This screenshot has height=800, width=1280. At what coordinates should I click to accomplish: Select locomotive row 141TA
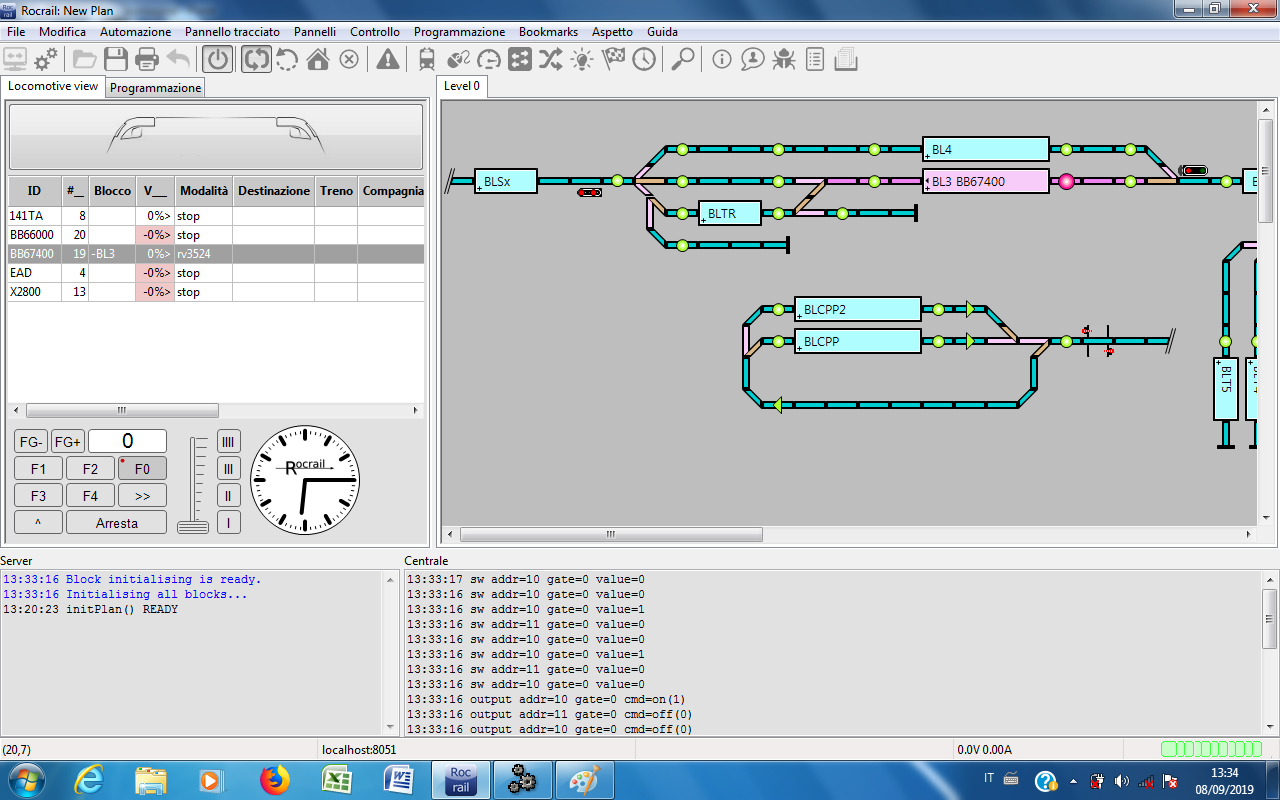(x=216, y=215)
